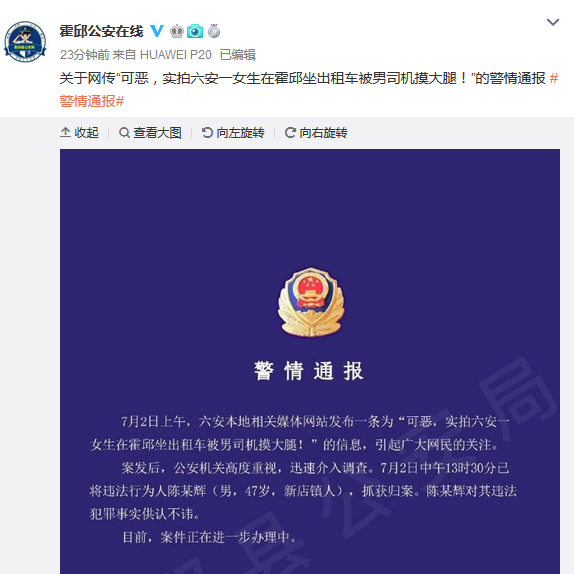This screenshot has width=574, height=574.
Task: Click the blue V verification badge
Action: tap(157, 31)
